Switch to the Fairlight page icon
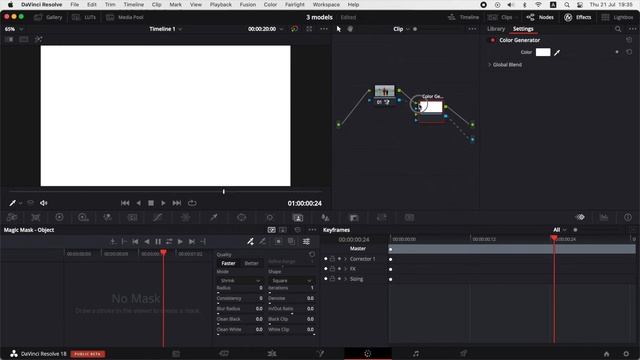This screenshot has width=640, height=360. coord(416,353)
